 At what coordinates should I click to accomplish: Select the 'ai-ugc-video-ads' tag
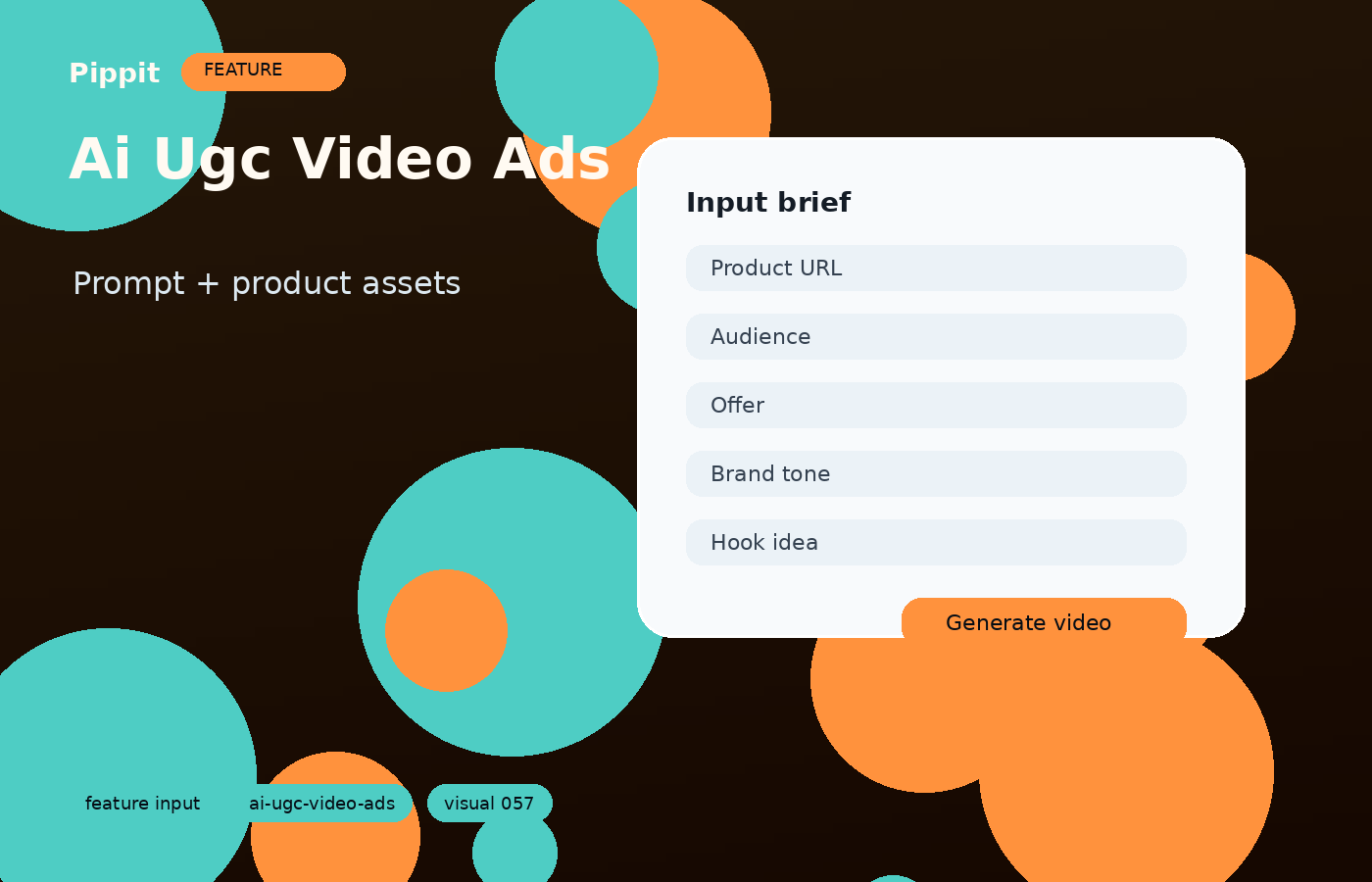click(x=322, y=803)
